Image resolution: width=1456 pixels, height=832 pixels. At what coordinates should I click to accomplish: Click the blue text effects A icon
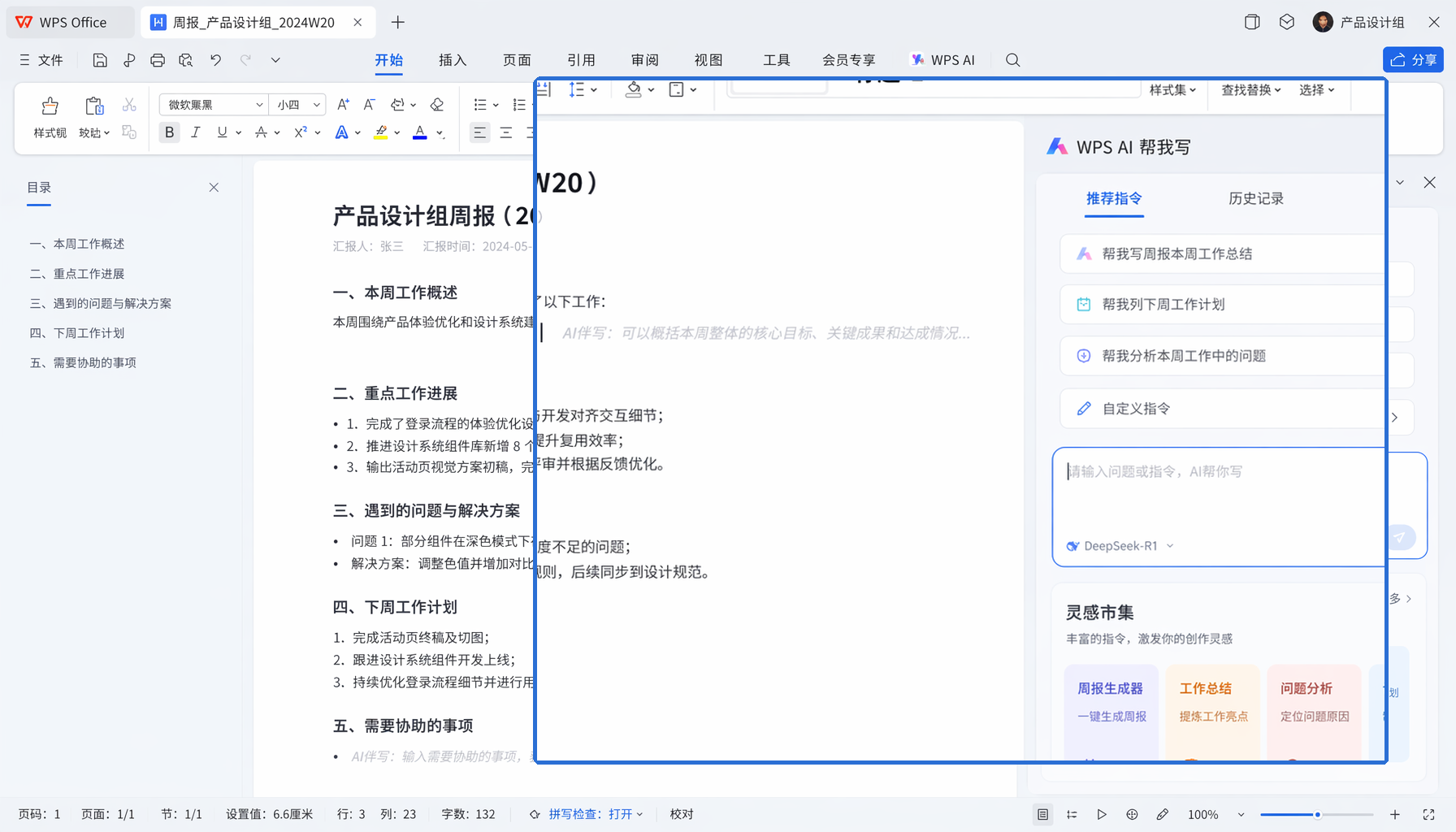[x=341, y=132]
